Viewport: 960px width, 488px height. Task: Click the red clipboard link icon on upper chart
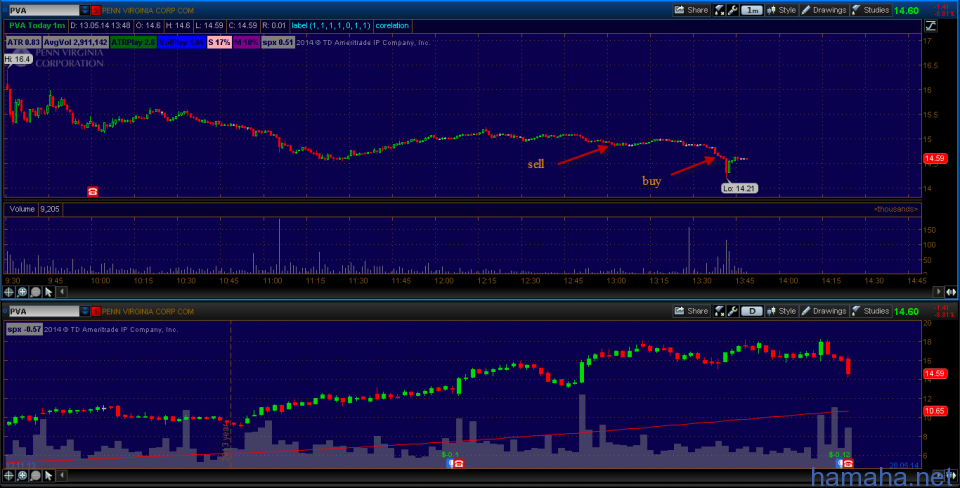tap(96, 10)
